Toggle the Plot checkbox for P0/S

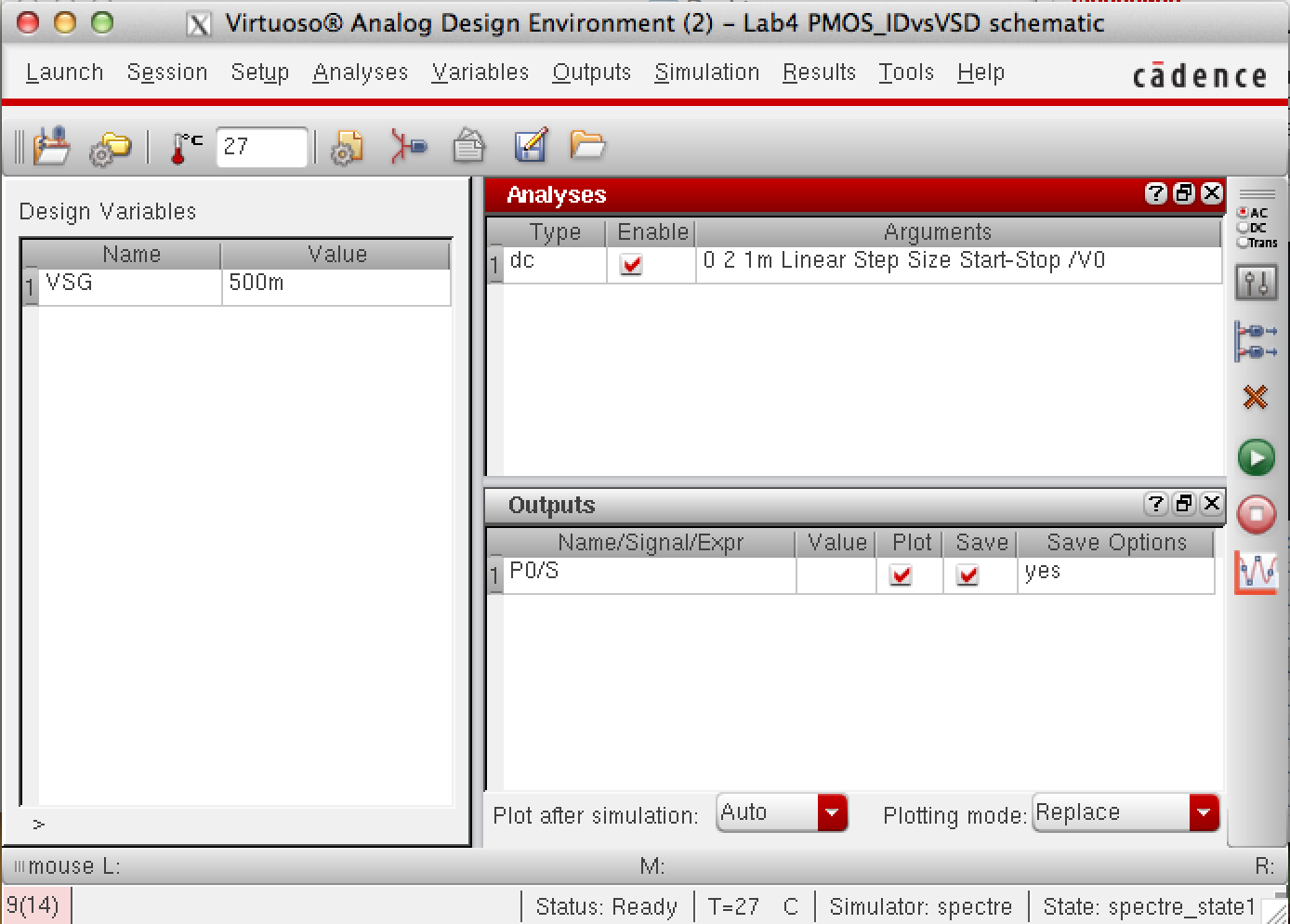tap(901, 575)
